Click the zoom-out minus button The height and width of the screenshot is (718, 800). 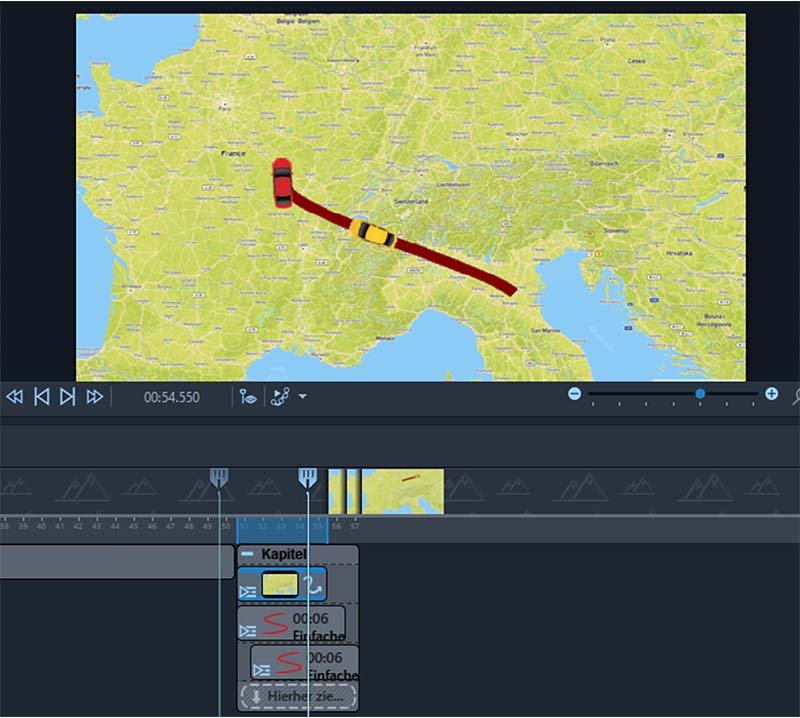point(575,394)
